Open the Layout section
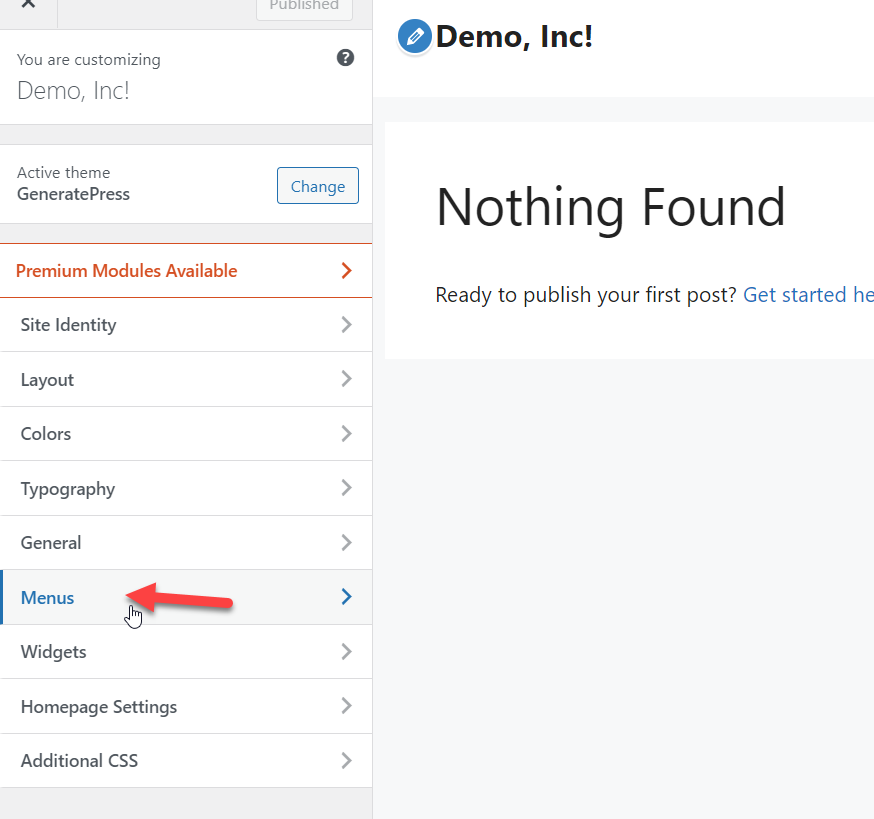The height and width of the screenshot is (819, 874). tap(186, 379)
